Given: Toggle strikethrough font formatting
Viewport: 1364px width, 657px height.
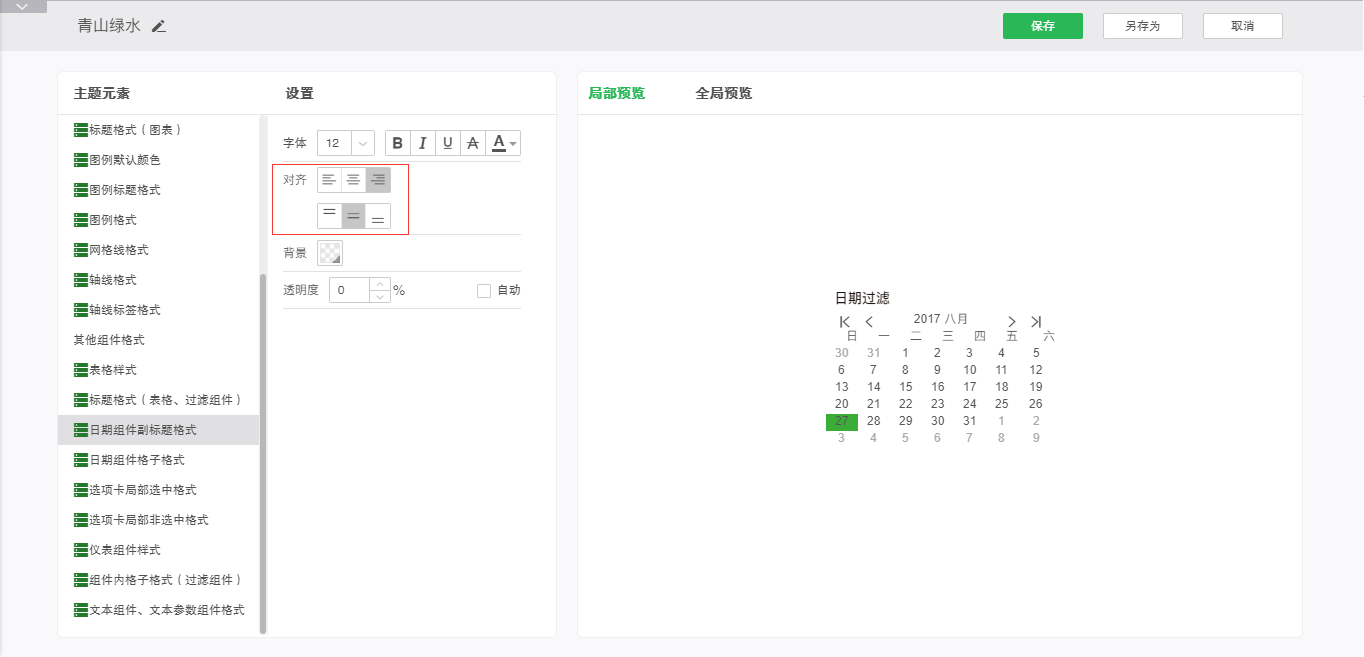Looking at the screenshot, I should coord(473,143).
